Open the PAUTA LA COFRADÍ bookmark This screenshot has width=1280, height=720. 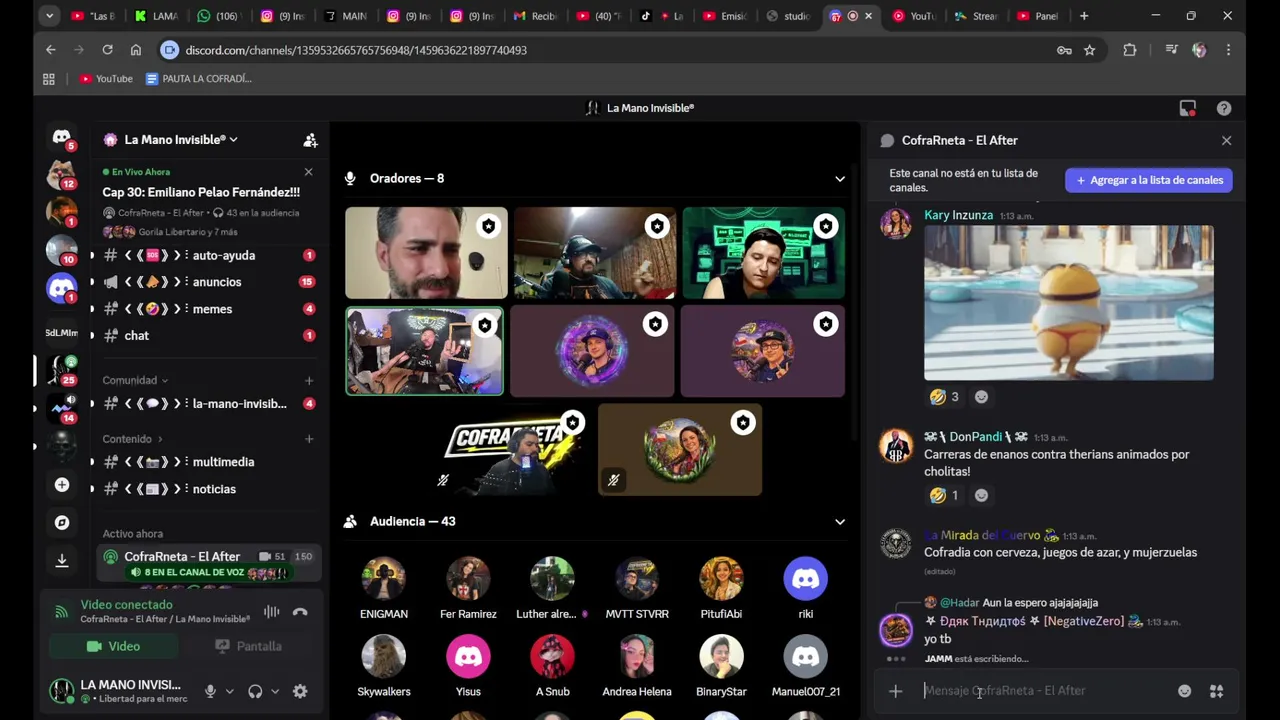coord(199,79)
